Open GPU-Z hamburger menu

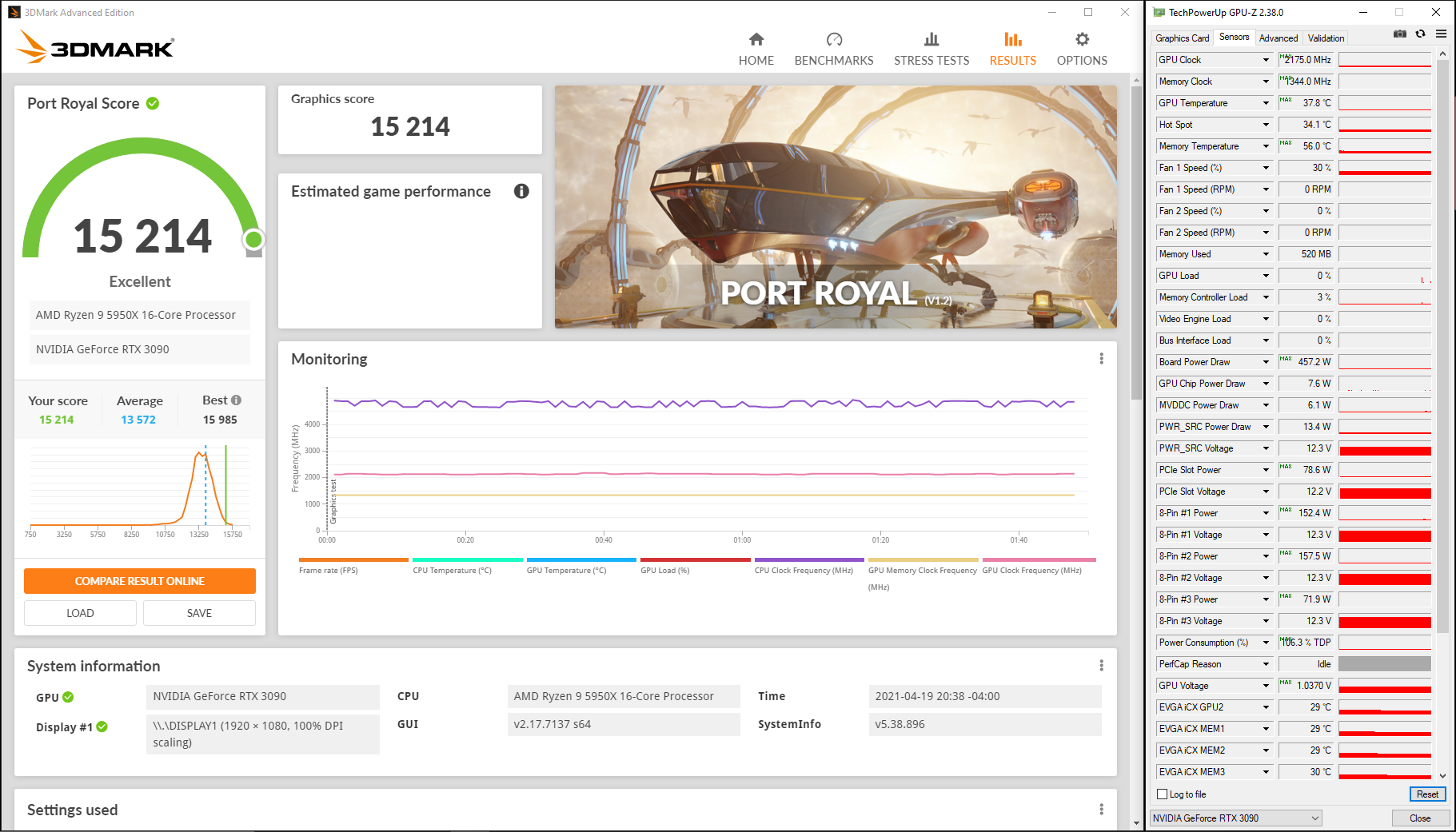(1441, 34)
